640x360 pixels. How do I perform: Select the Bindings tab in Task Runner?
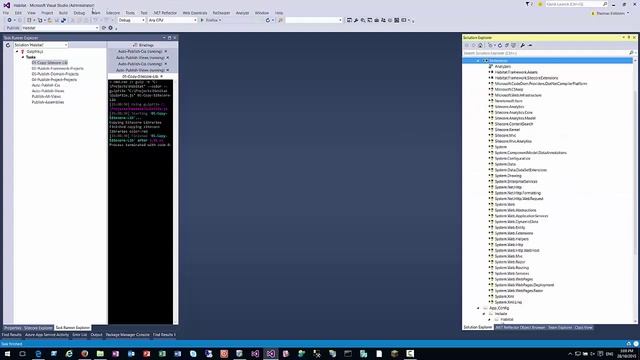pos(144,45)
